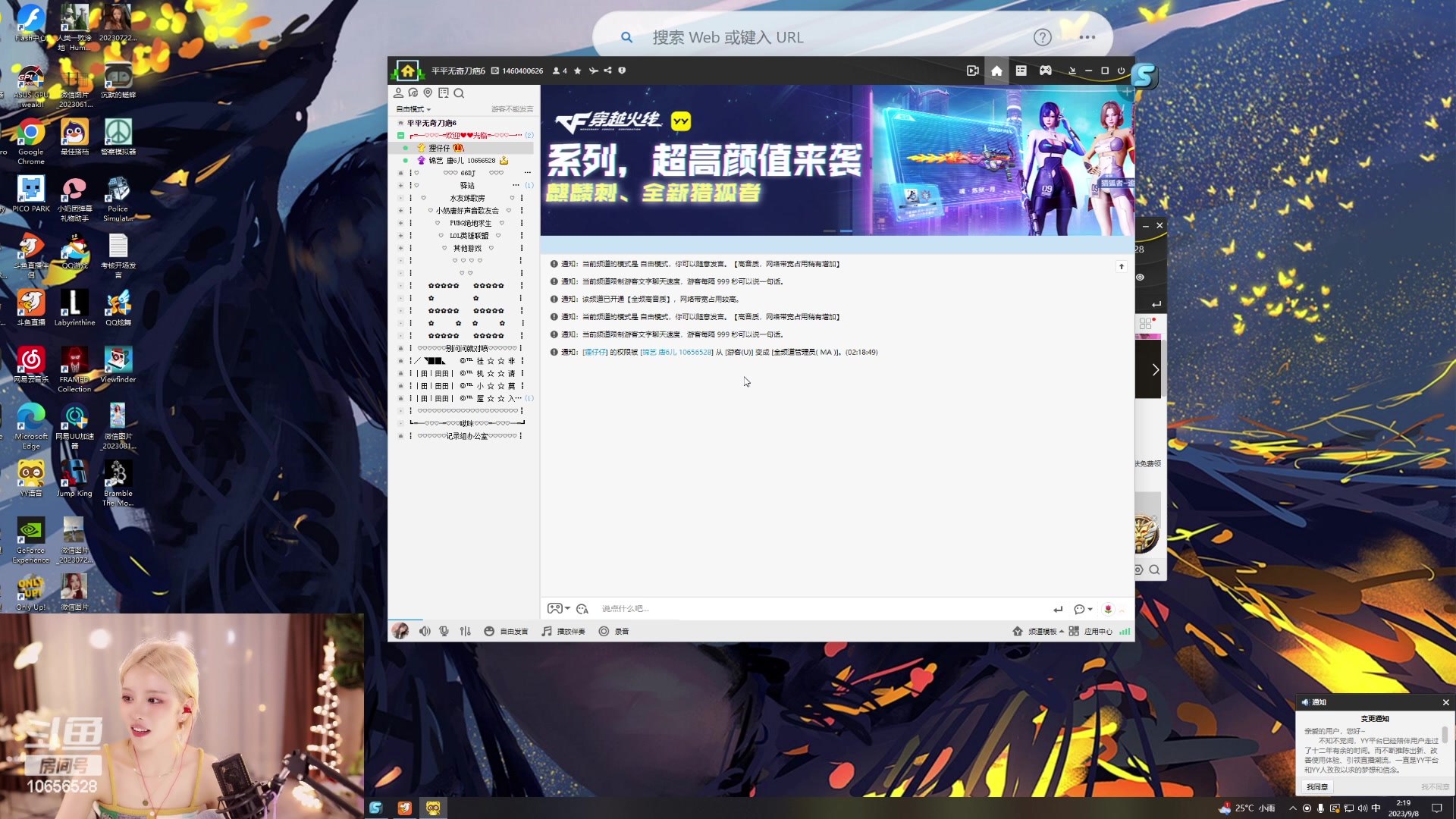This screenshot has height=819, width=1456.
Task: Open the Google Chrome desktop icon
Action: pos(31,141)
